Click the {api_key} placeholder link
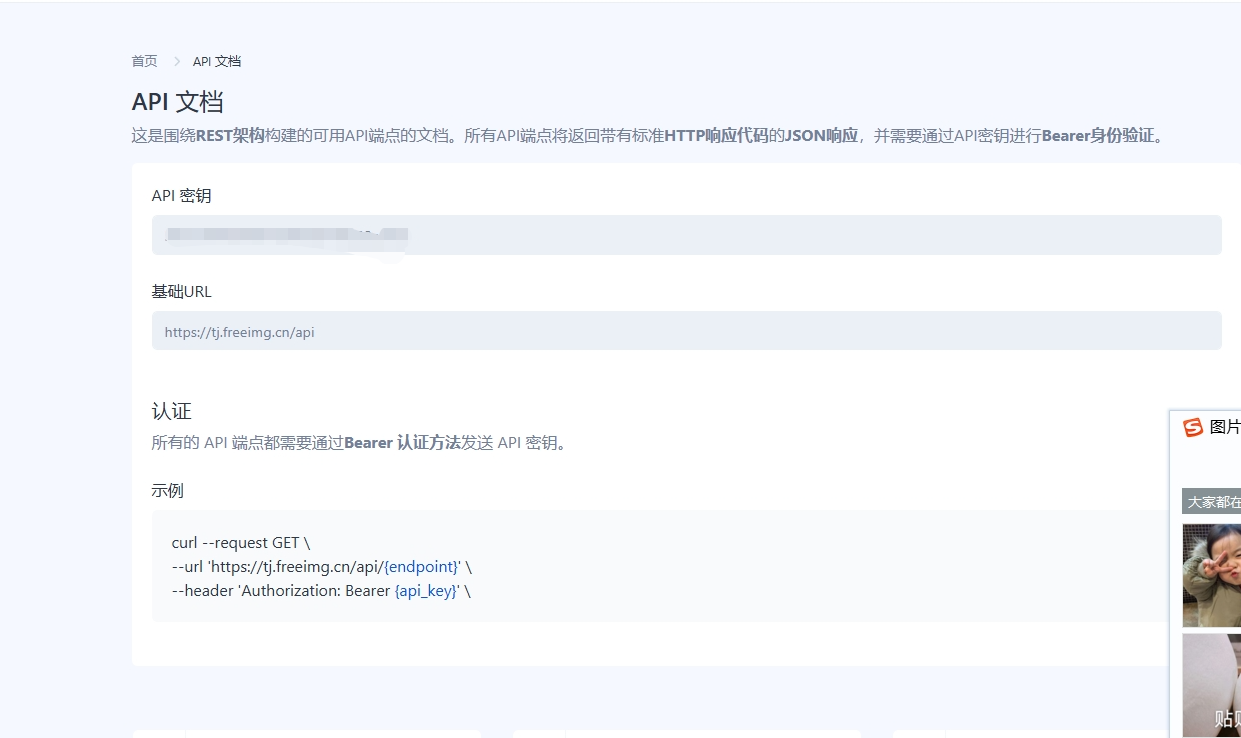Viewport: 1241px width, 738px height. (426, 590)
